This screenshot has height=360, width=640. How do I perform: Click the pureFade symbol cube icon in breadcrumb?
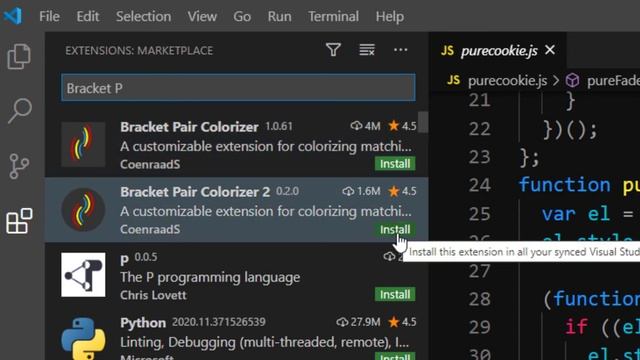pos(572,80)
